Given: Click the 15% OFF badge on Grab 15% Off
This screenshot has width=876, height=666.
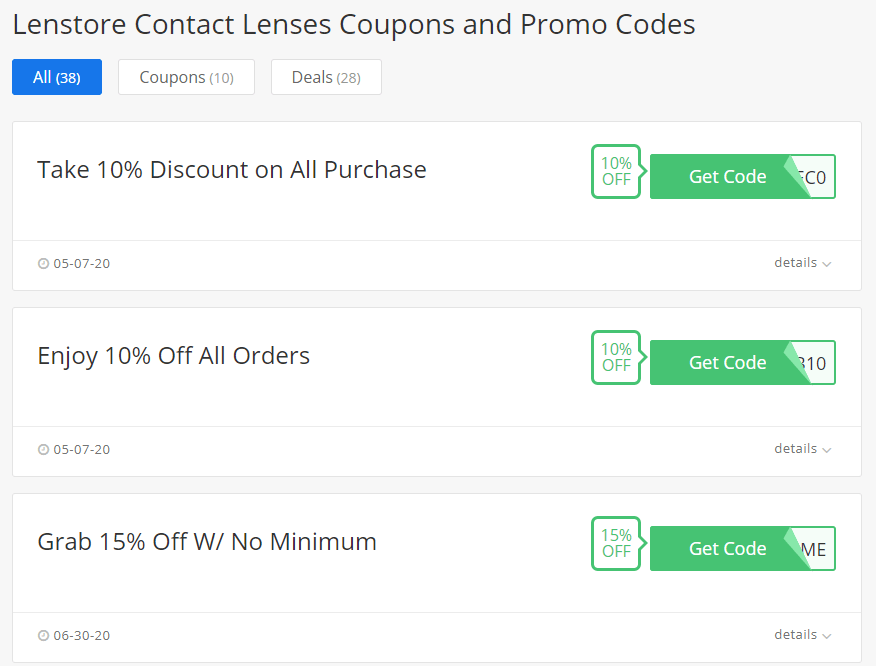Looking at the screenshot, I should pos(616,544).
